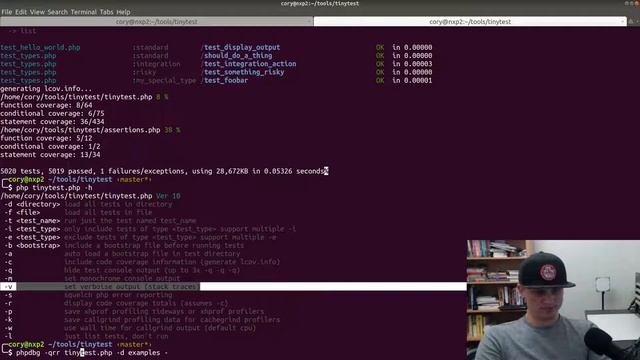640x360 pixels.
Task: Click the 'php tinytest.php -h' command
Action: point(54,188)
